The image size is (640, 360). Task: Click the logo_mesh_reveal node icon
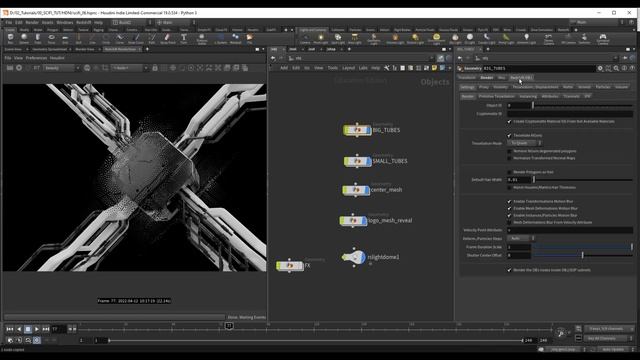(353, 220)
